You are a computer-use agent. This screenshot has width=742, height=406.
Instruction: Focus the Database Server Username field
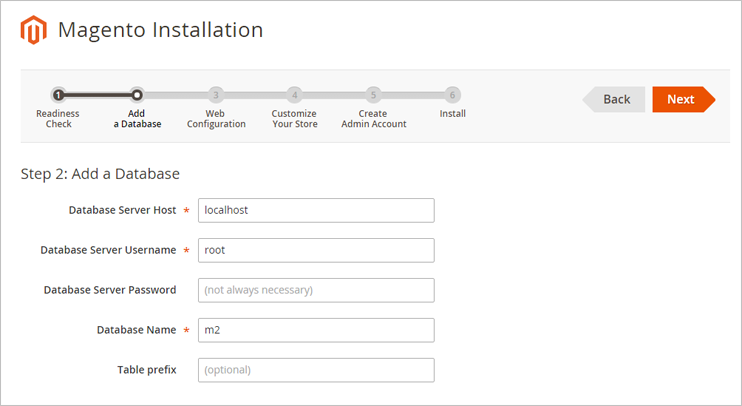click(316, 250)
